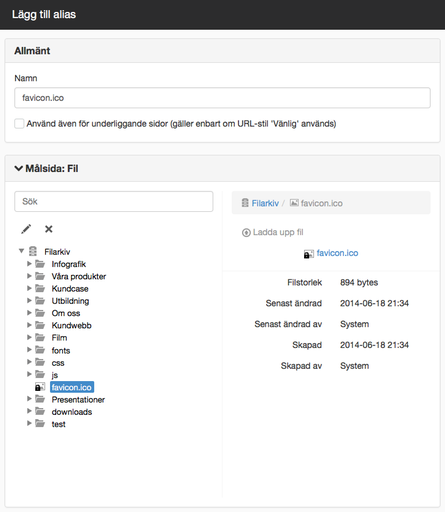Open the Filarkiv breadcrumb link
445x512 pixels.
(265, 203)
